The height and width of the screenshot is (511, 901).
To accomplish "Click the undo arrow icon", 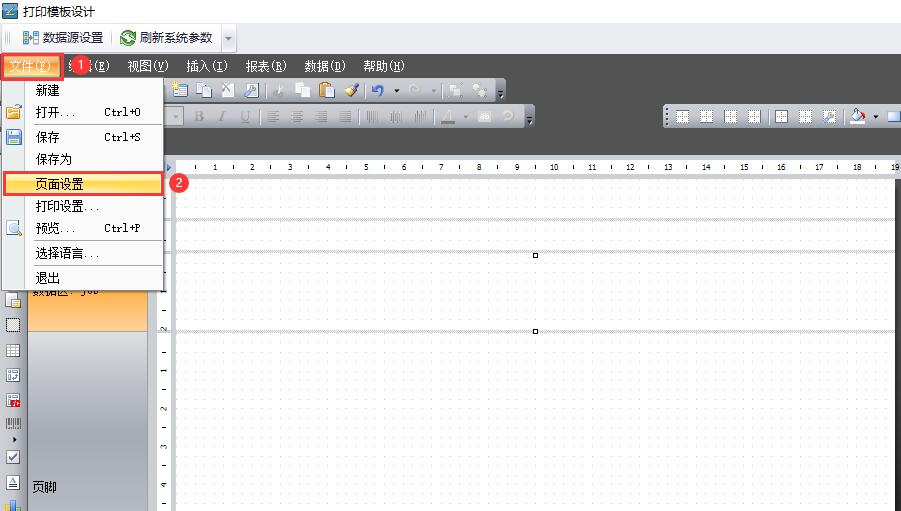I will (378, 90).
